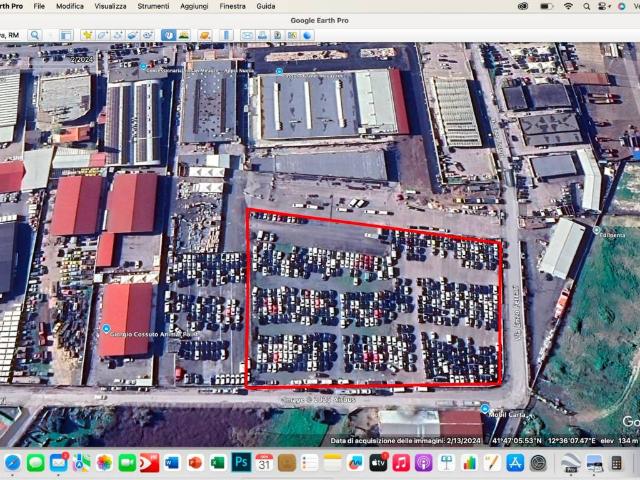This screenshot has width=640, height=480.
Task: Toggle the sunlight across landscape button
Action: [x=184, y=35]
